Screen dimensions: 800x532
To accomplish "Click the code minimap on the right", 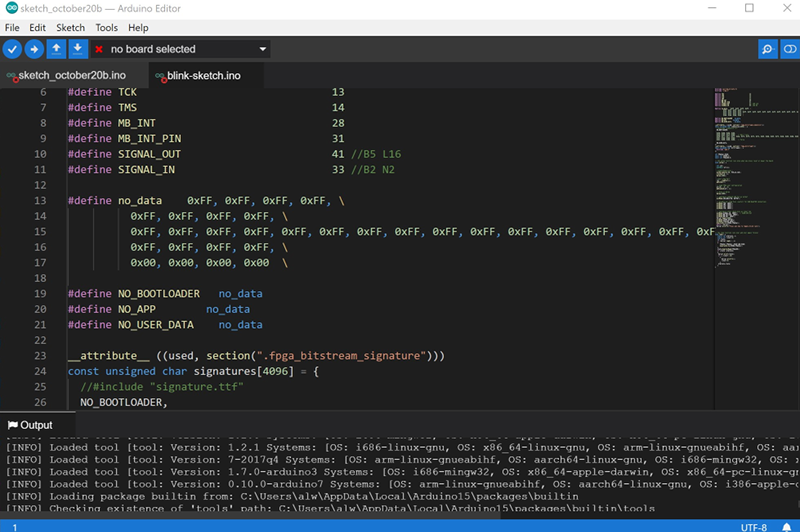I will 745,180.
